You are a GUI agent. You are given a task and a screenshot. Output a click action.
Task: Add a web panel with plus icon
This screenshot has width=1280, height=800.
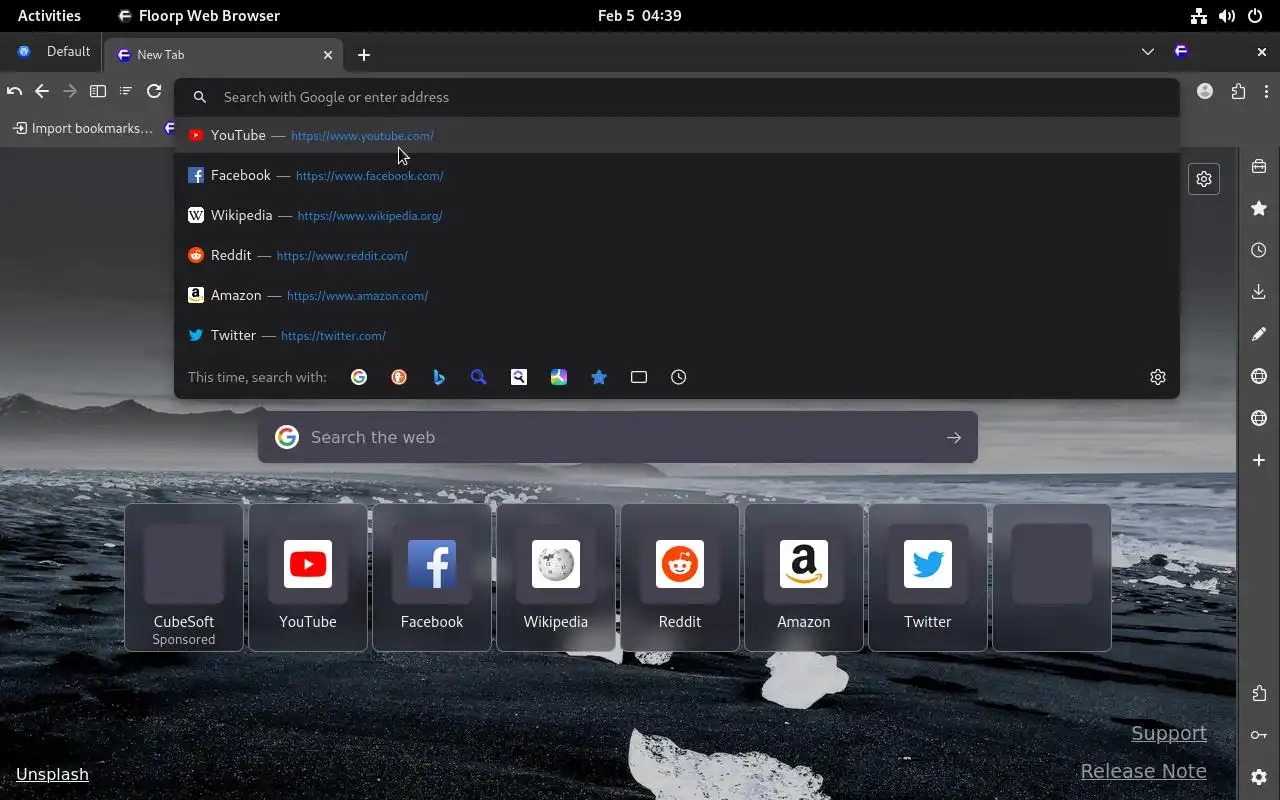tap(1259, 460)
